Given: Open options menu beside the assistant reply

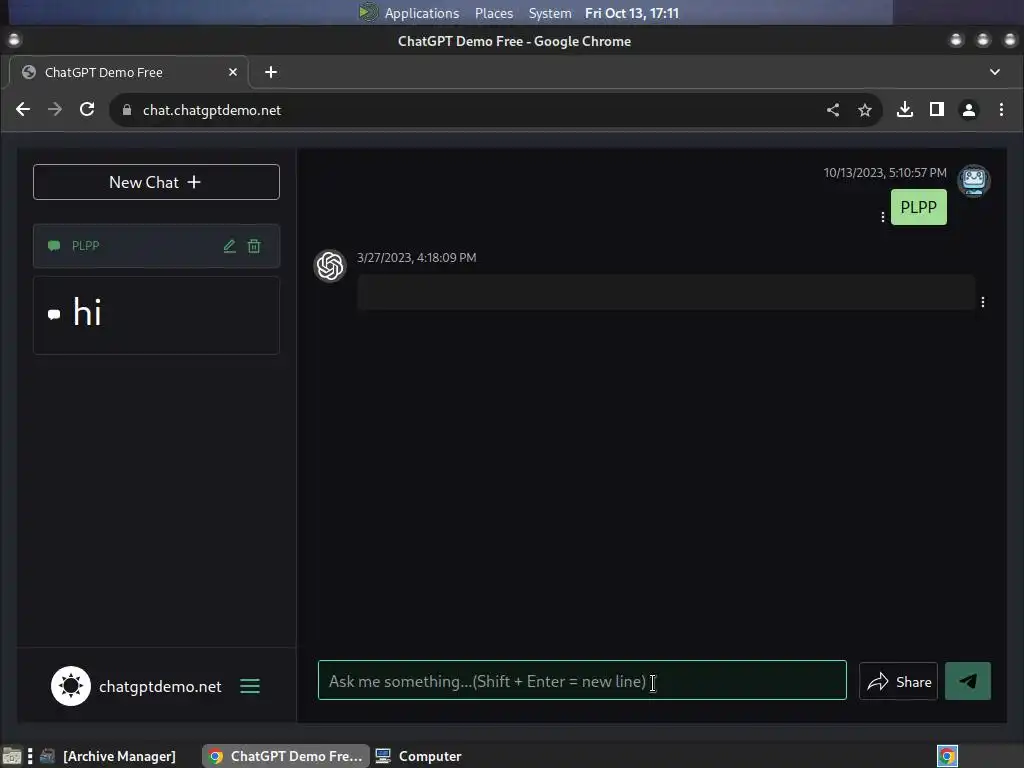Looking at the screenshot, I should 983,302.
